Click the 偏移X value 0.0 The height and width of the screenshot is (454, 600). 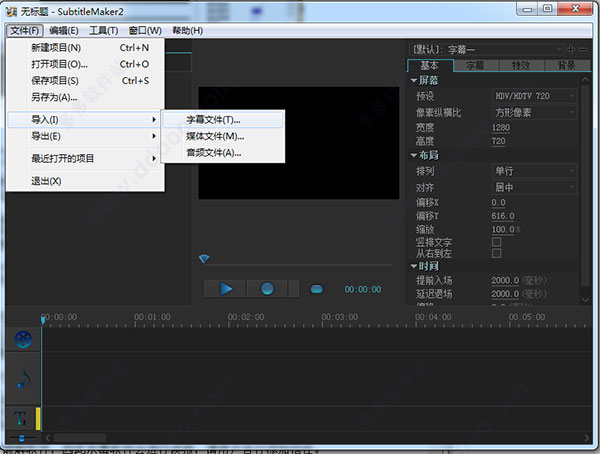pyautogui.click(x=498, y=203)
